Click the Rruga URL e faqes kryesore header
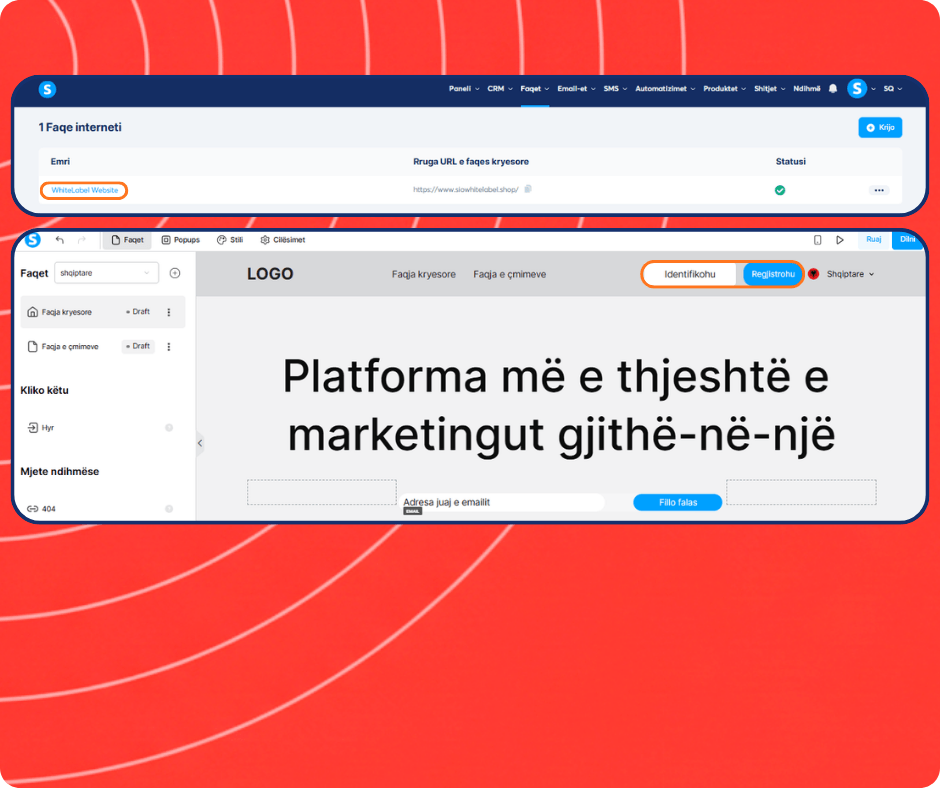 coord(471,161)
